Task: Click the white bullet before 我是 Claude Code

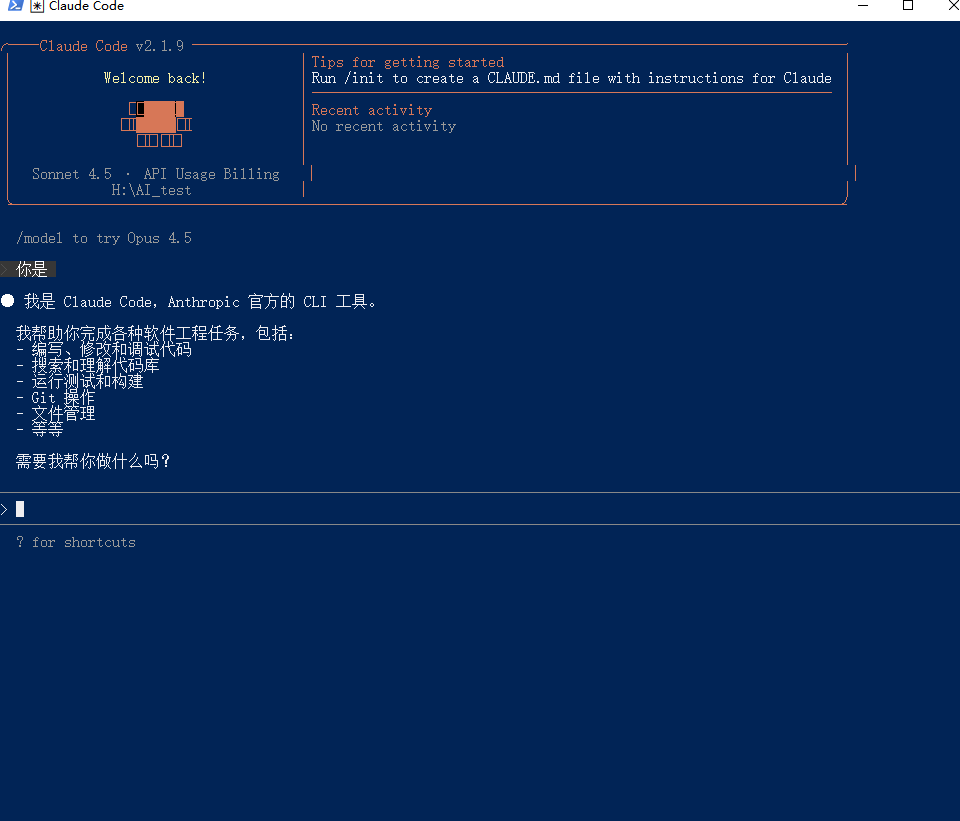Action: point(8,301)
